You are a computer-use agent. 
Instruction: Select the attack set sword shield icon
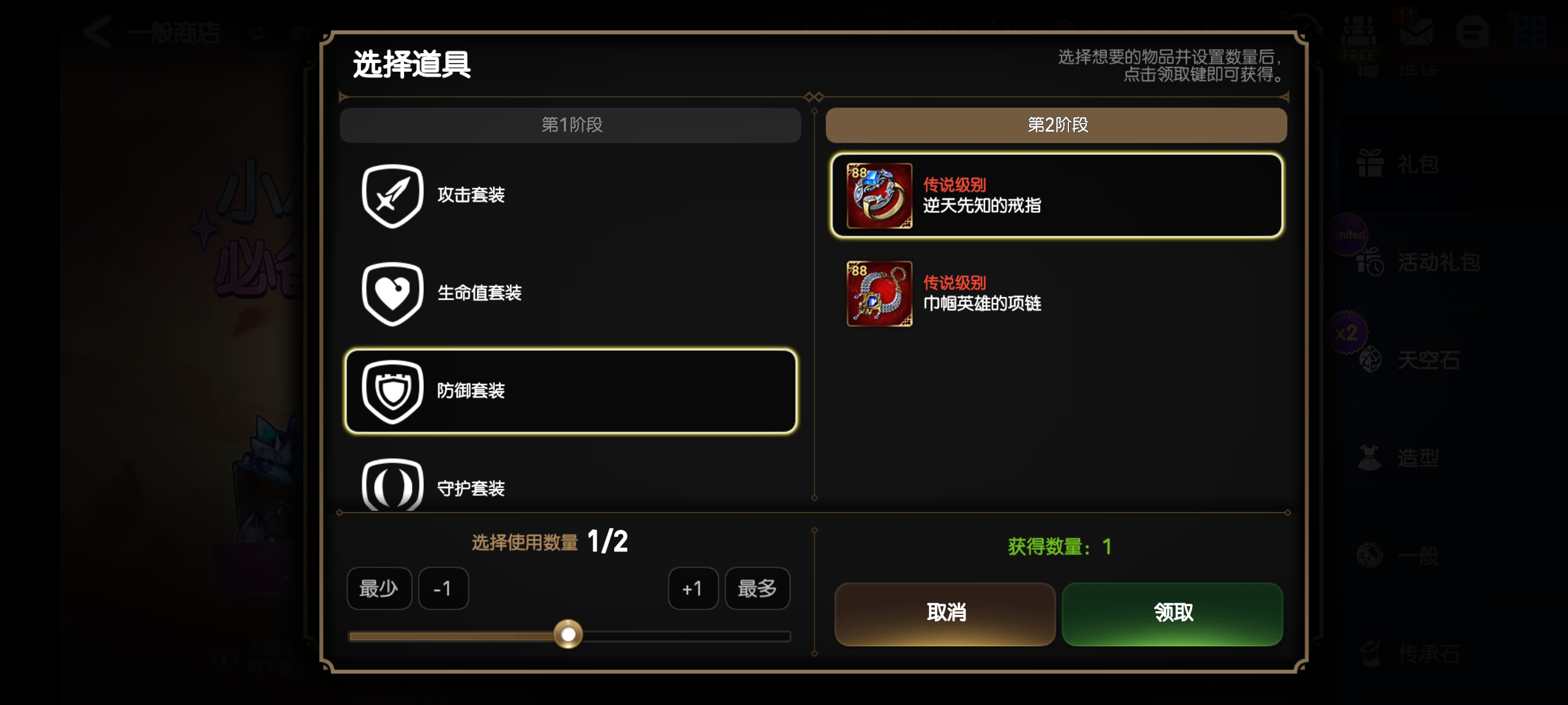[393, 195]
